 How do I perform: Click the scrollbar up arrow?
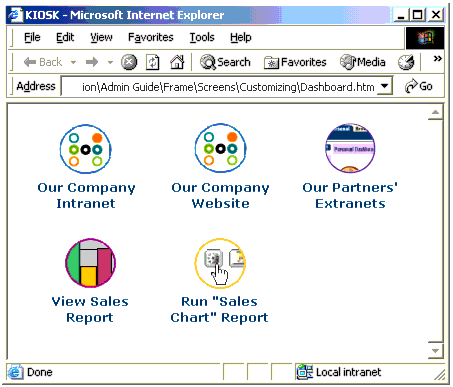coord(435,113)
